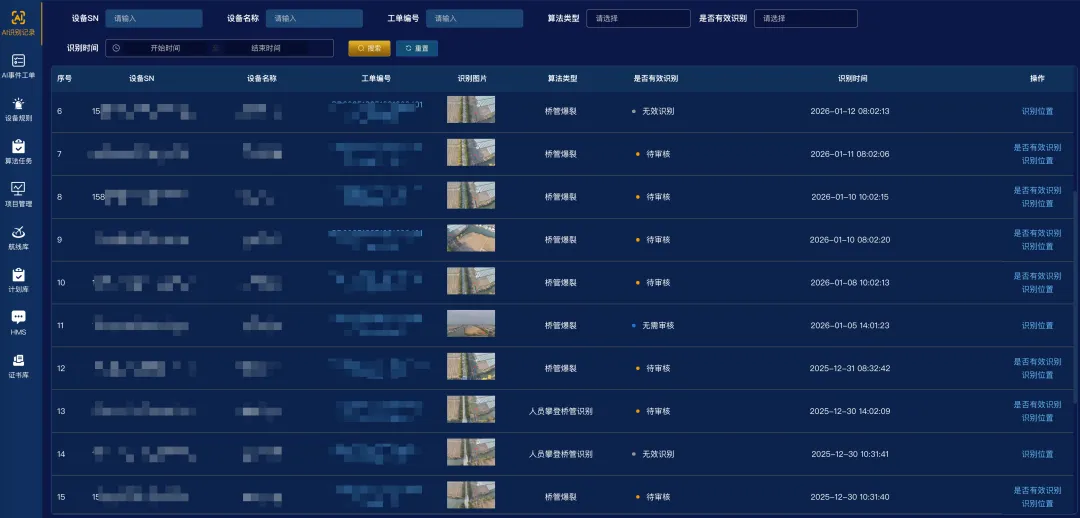Click 识别位置 link in row 15
This screenshot has width=1080, height=518.
(1037, 504)
